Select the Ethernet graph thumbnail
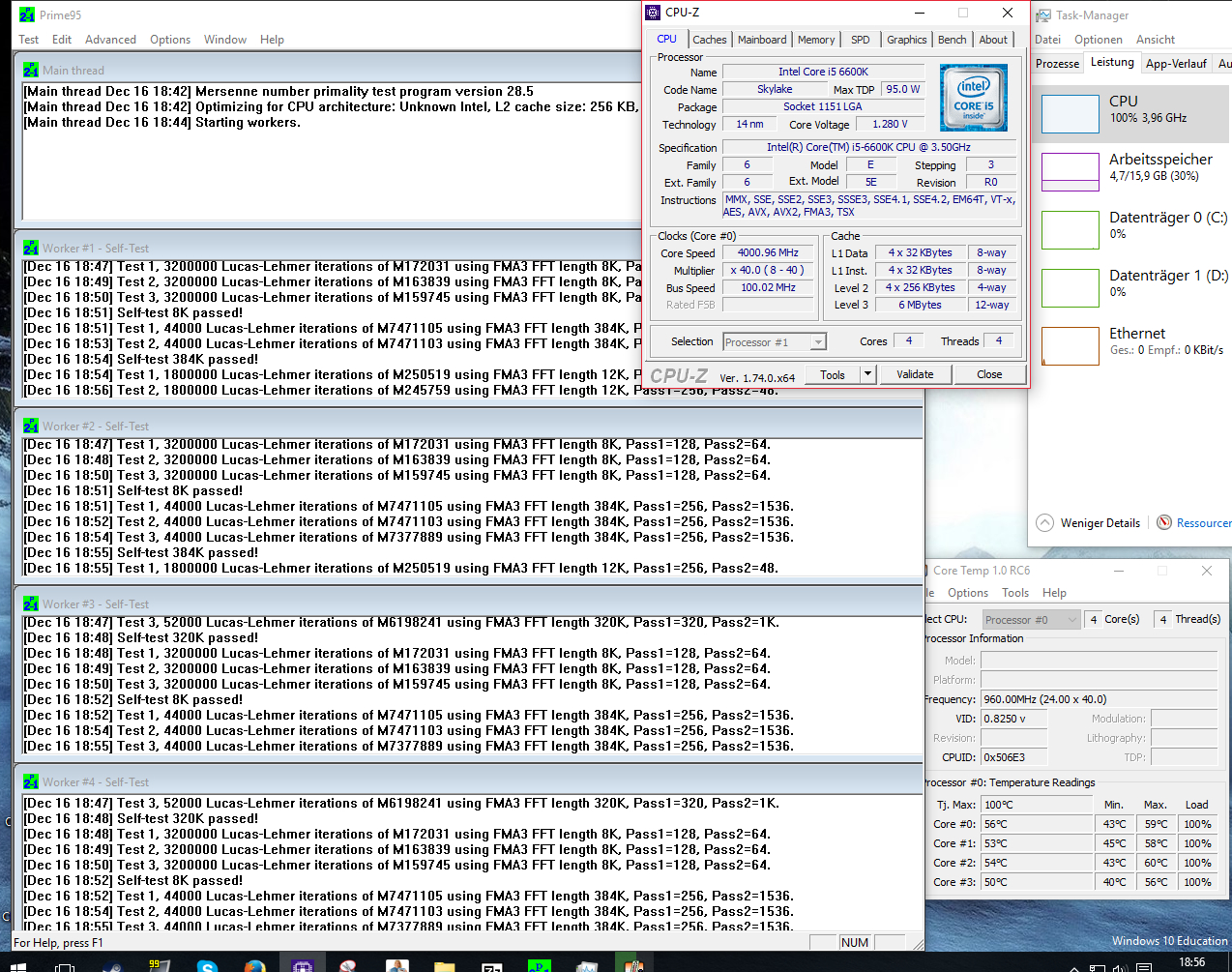This screenshot has height=972, width=1232. point(1071,346)
